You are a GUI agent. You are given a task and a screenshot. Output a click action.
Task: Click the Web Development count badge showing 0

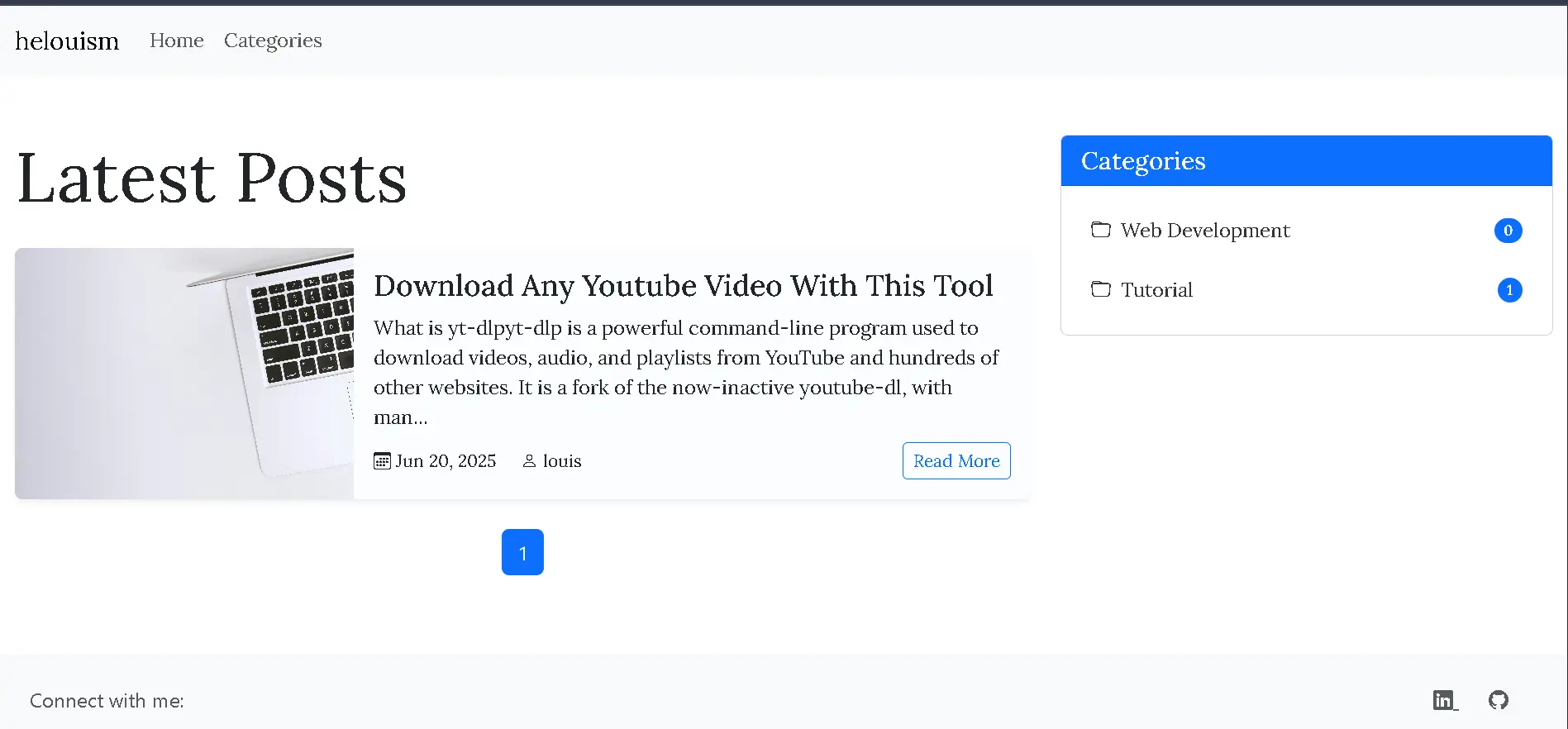(x=1508, y=231)
